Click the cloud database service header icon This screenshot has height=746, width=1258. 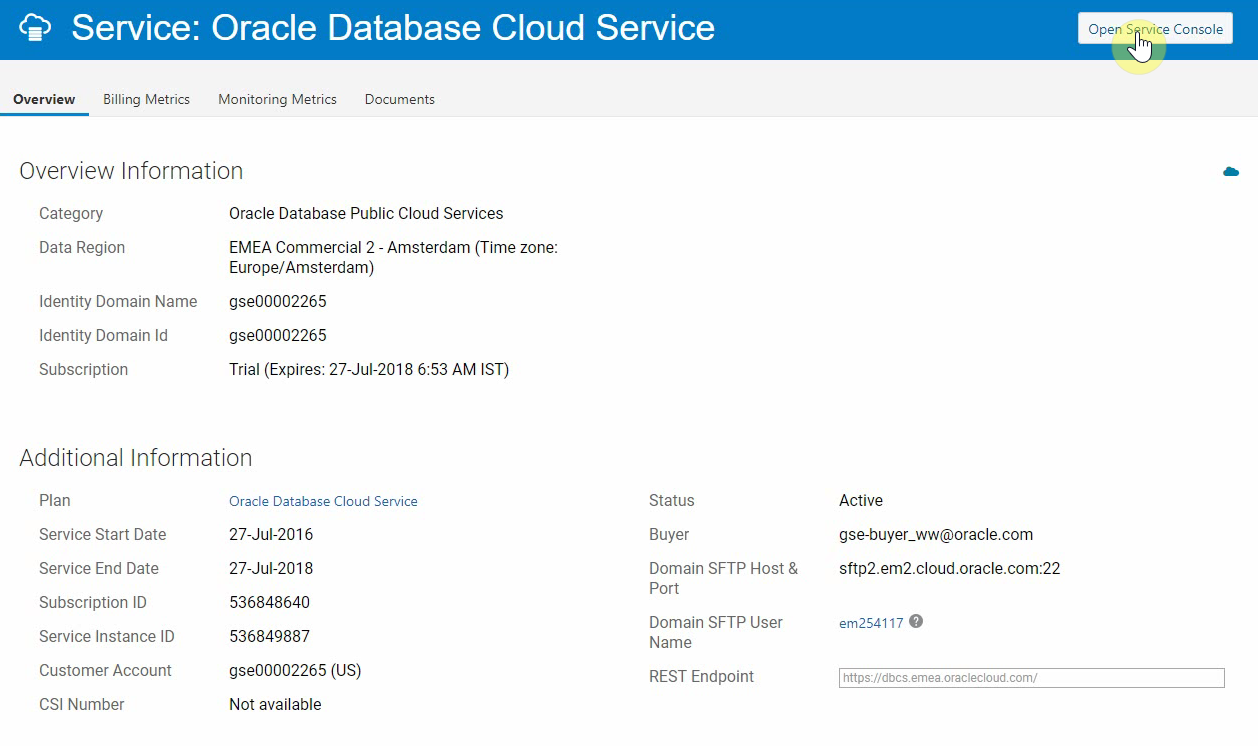[x=35, y=28]
